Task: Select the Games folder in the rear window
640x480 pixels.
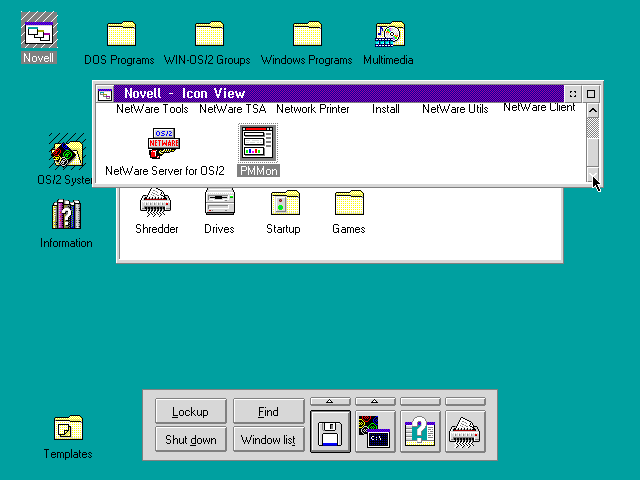Action: click(x=349, y=202)
